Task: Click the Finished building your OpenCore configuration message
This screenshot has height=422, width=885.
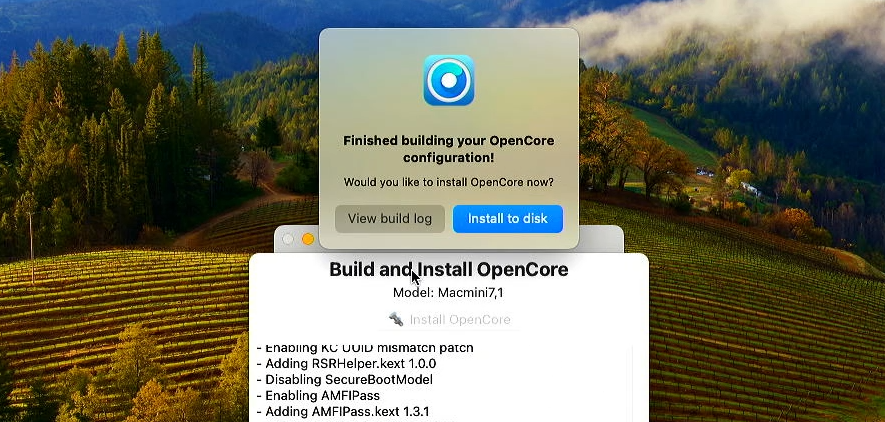Action: (x=449, y=149)
